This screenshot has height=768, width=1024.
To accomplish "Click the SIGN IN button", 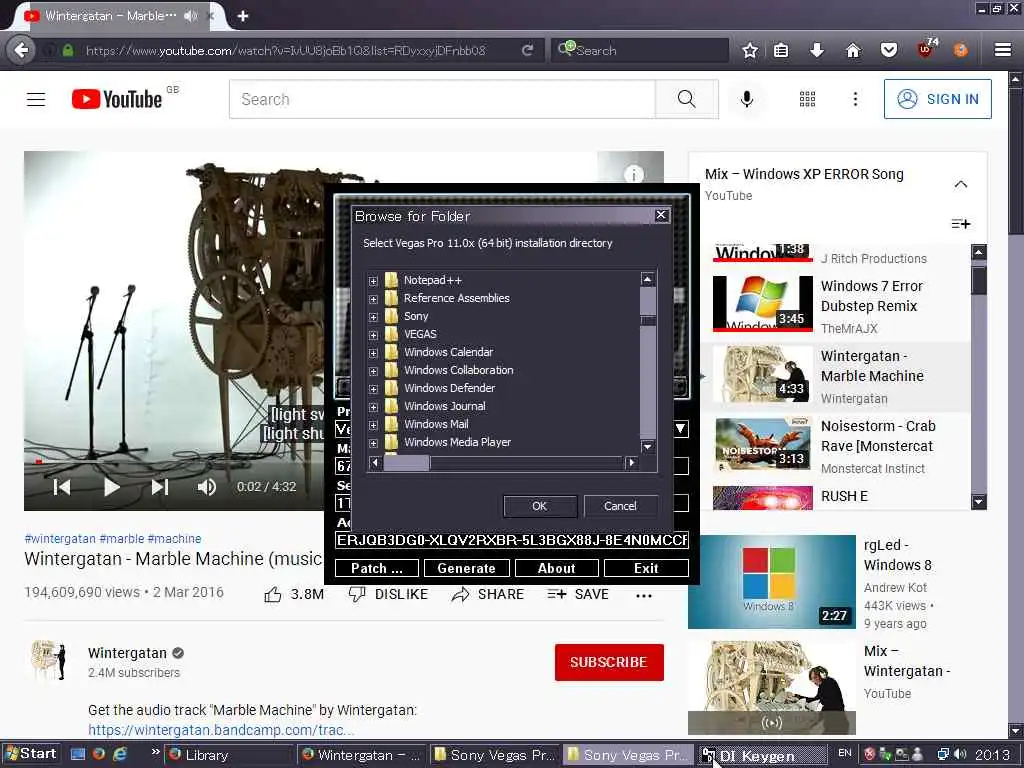I will tap(938, 99).
